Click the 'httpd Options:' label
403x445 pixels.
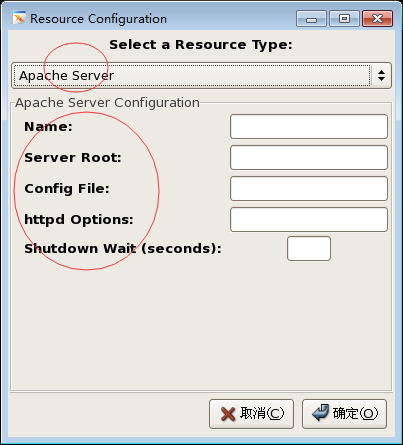click(x=79, y=220)
